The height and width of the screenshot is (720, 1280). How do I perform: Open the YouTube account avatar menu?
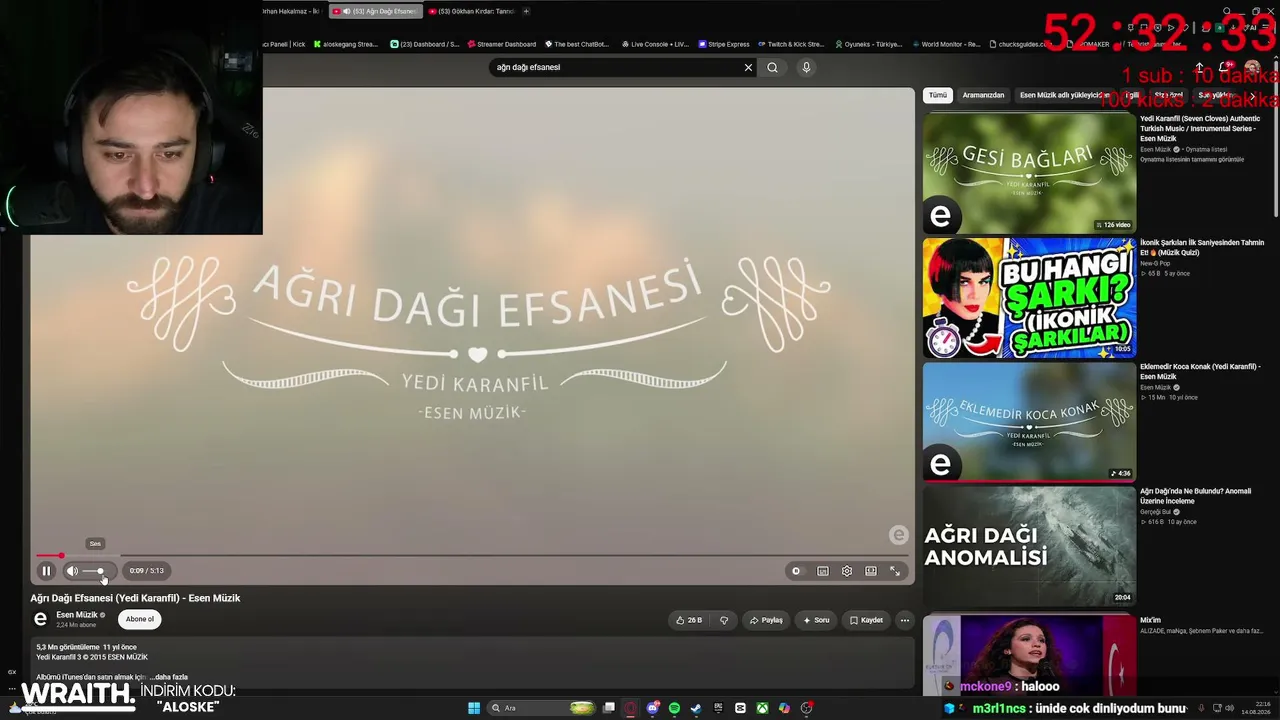click(x=1252, y=67)
